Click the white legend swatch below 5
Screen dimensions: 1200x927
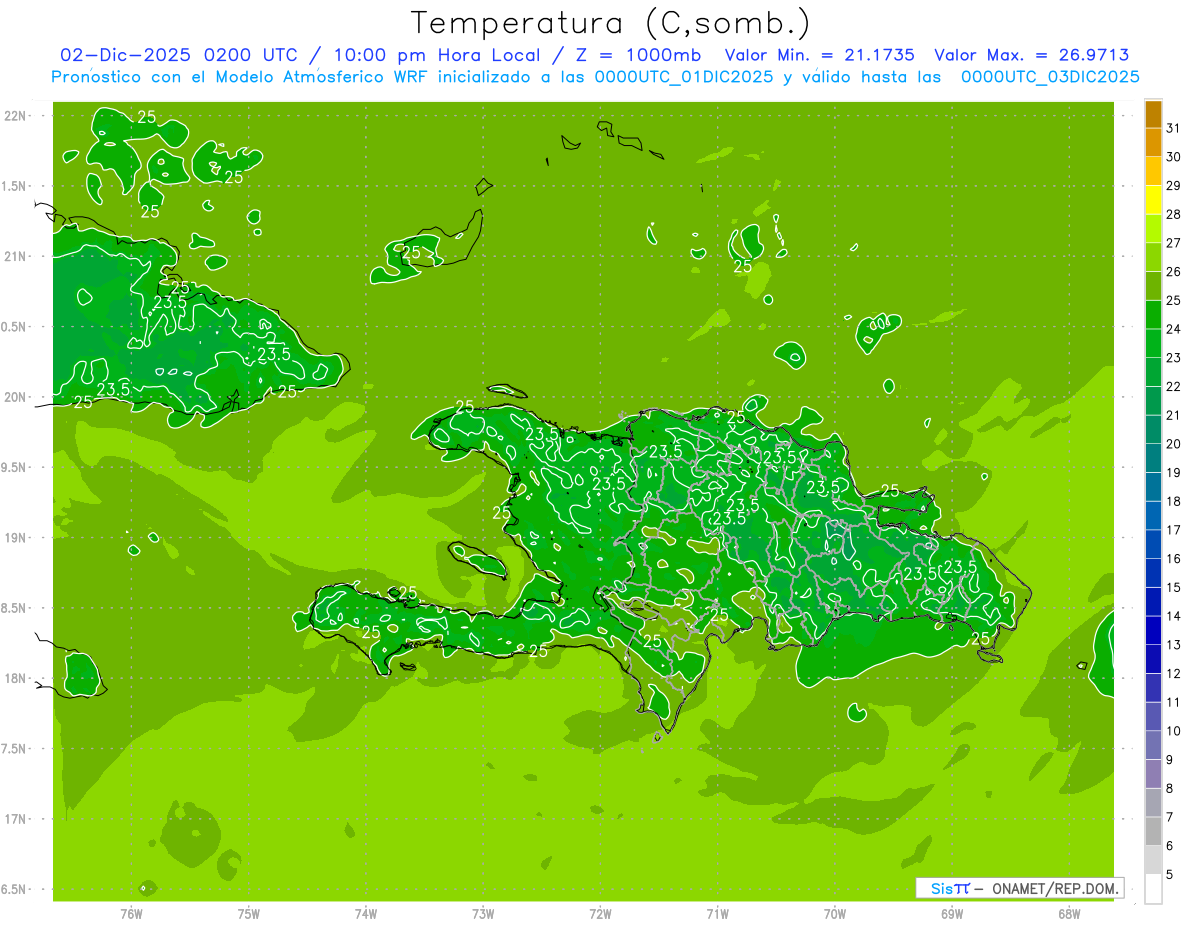(1153, 889)
